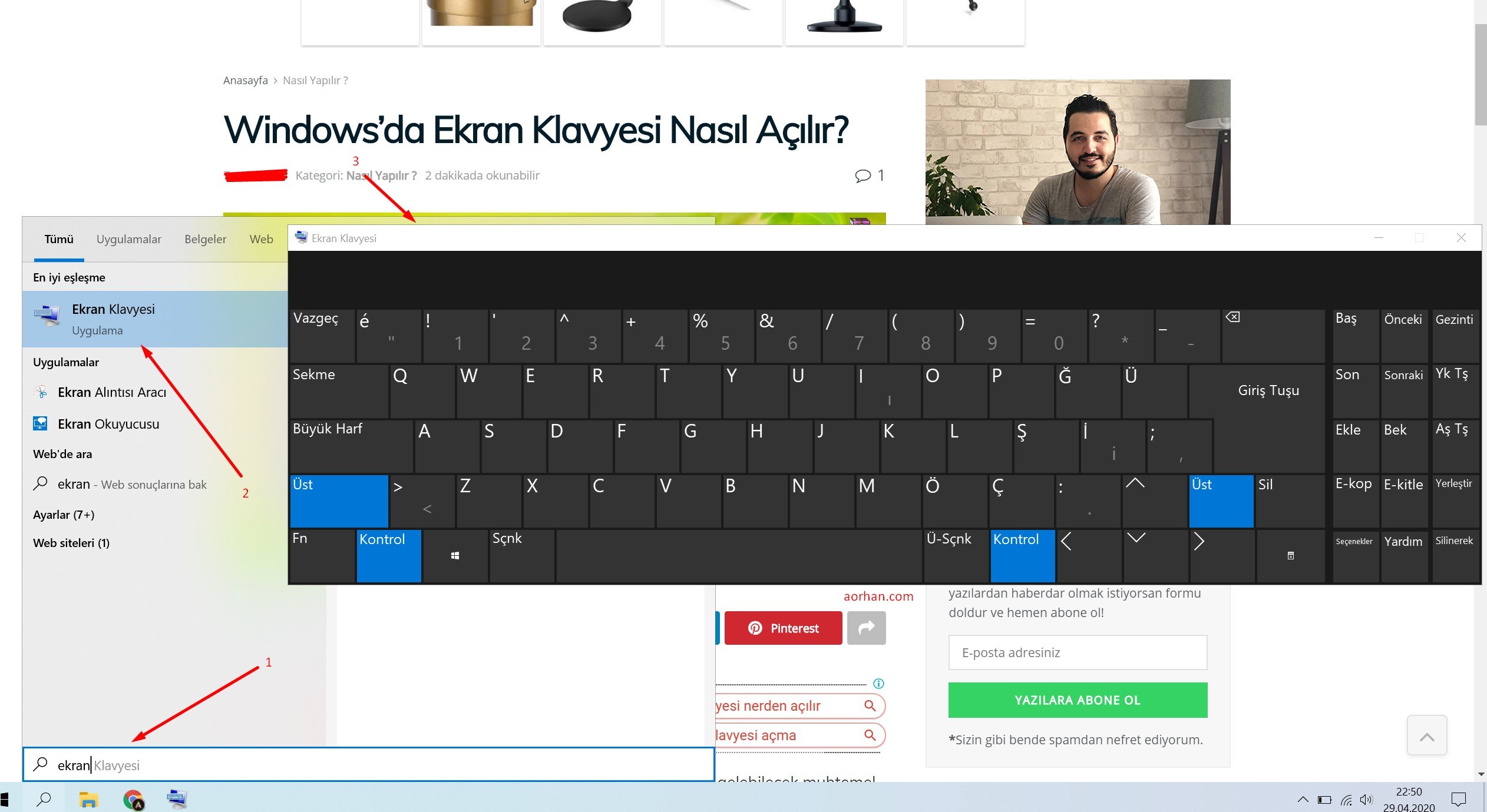Click the clock showing 22:50
This screenshot has height=812, width=1487.
coord(1409,792)
